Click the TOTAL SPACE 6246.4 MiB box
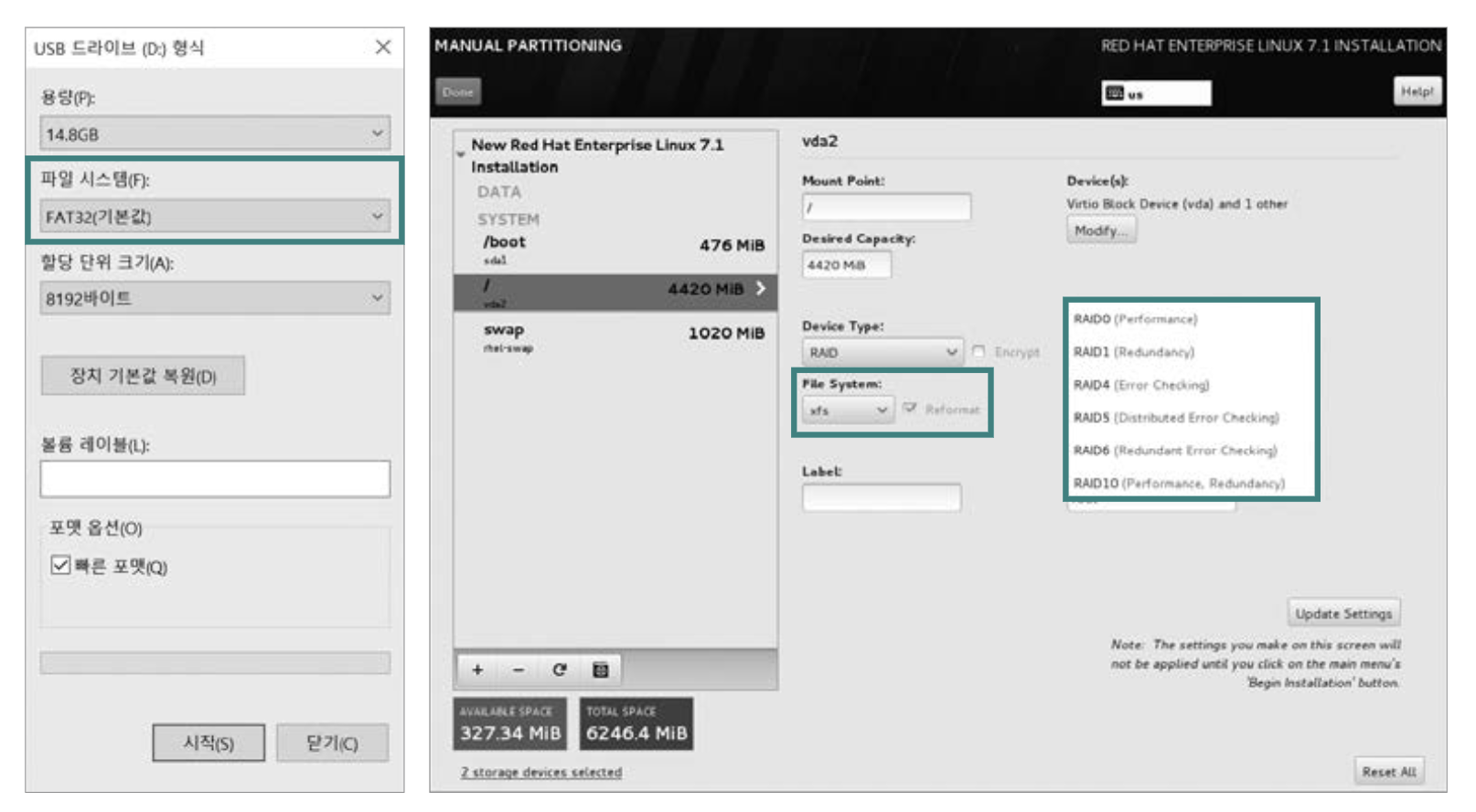1476x812 pixels. [636, 724]
